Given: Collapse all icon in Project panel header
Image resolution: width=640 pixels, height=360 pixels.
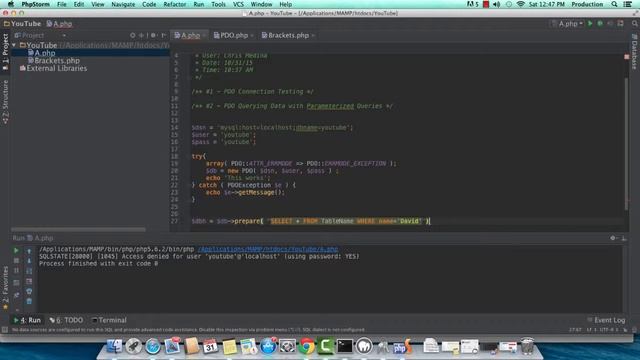Looking at the screenshot, I should pyautogui.click(x=142, y=36).
